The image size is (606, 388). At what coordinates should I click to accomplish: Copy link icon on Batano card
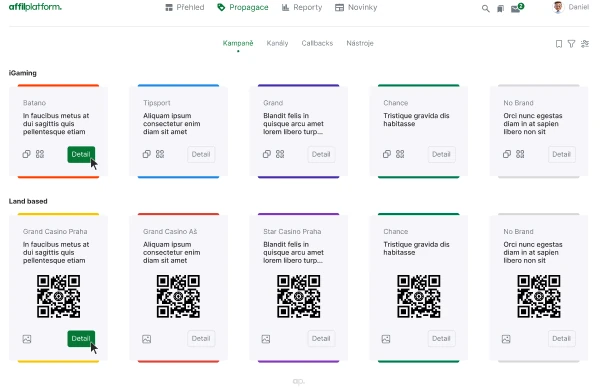pyautogui.click(x=26, y=154)
